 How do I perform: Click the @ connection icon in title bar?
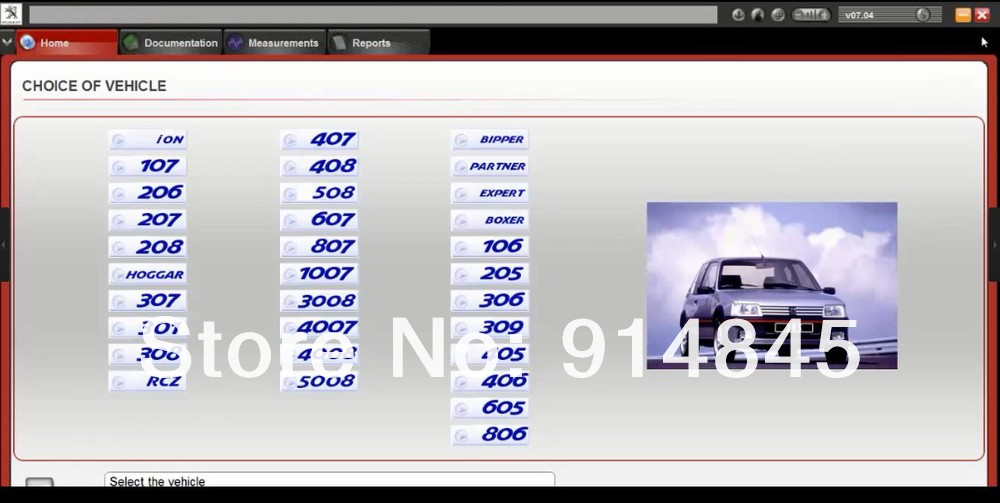[777, 15]
